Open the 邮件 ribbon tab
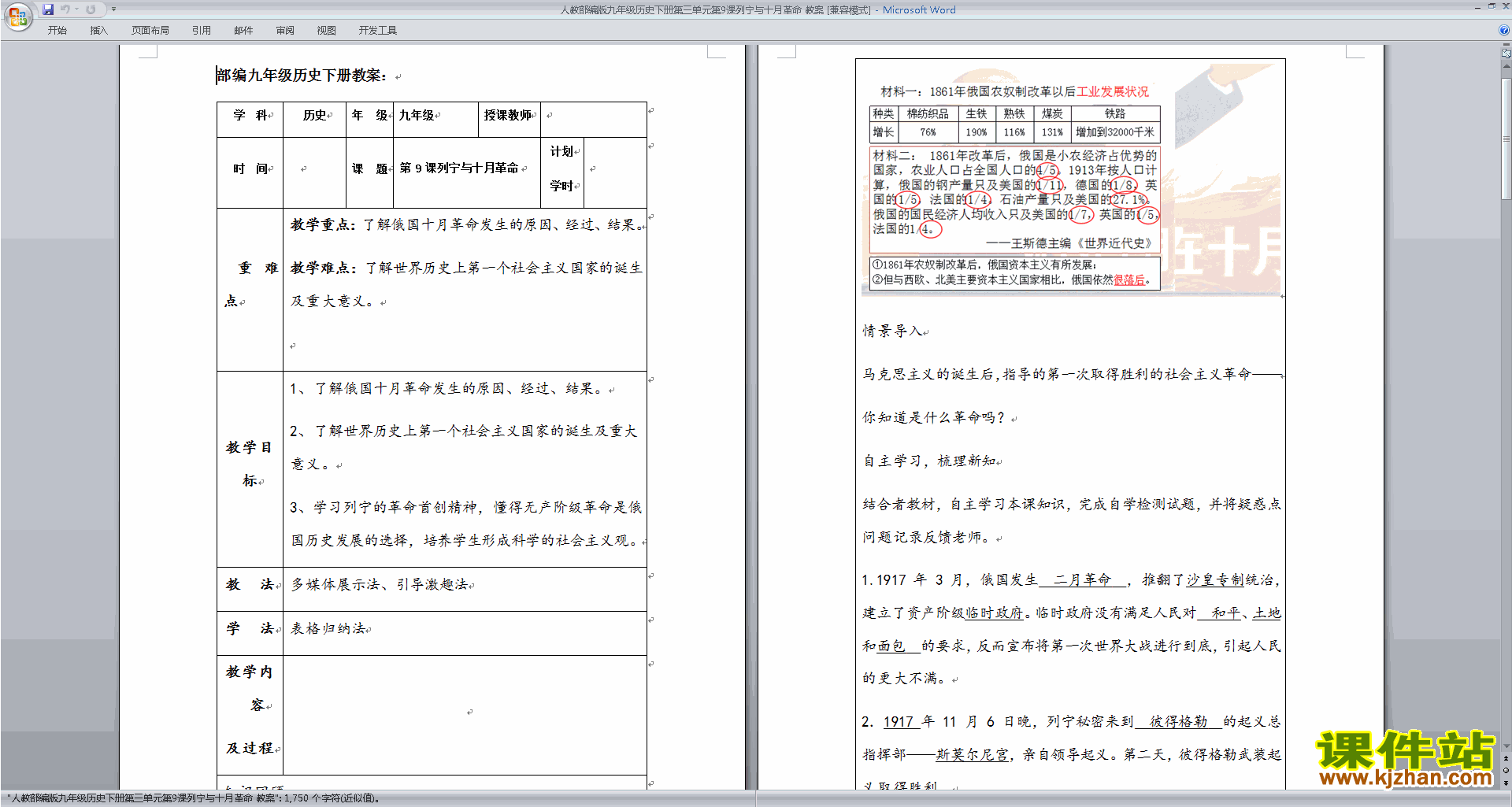 [243, 31]
